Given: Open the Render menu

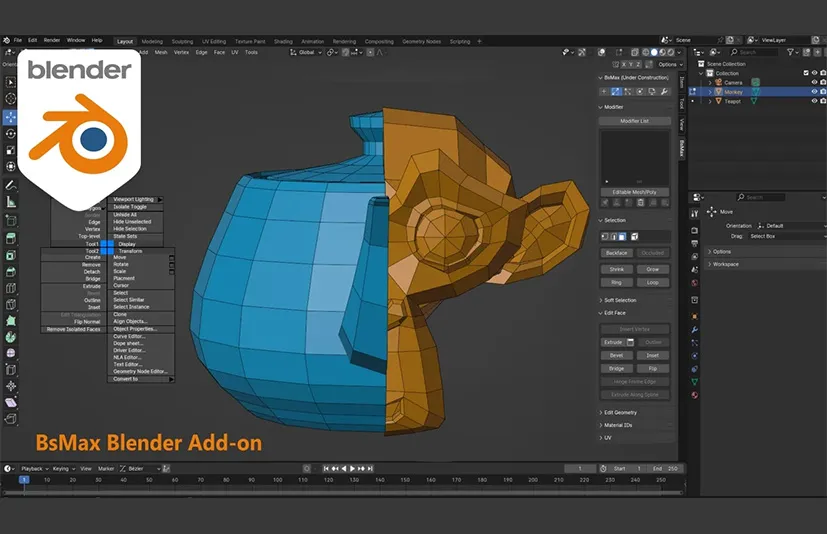Looking at the screenshot, I should click(52, 40).
